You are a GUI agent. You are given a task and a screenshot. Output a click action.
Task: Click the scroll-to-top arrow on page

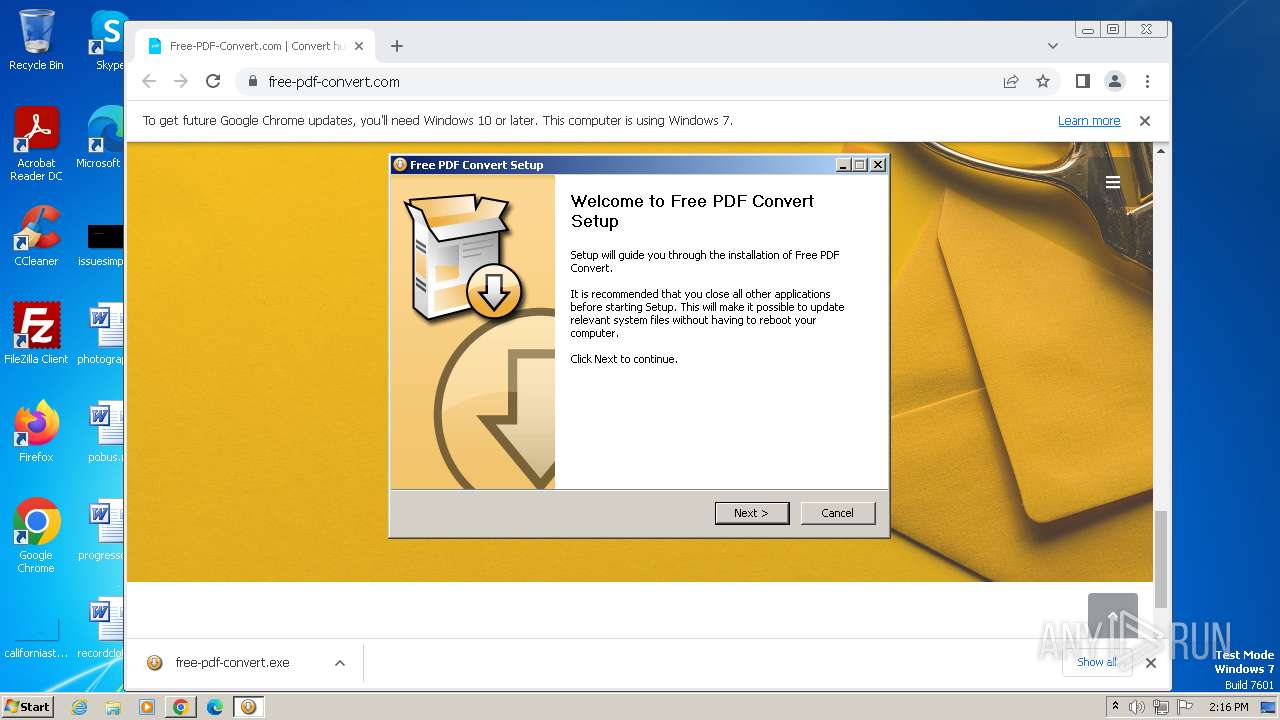[x=1113, y=614]
